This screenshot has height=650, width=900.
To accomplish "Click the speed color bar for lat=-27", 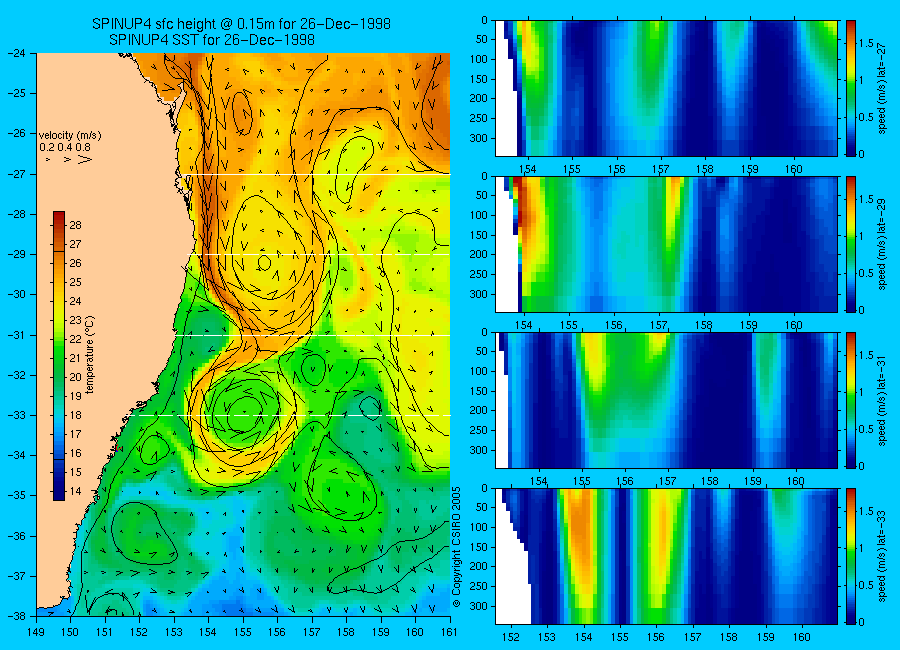I will 851,88.
